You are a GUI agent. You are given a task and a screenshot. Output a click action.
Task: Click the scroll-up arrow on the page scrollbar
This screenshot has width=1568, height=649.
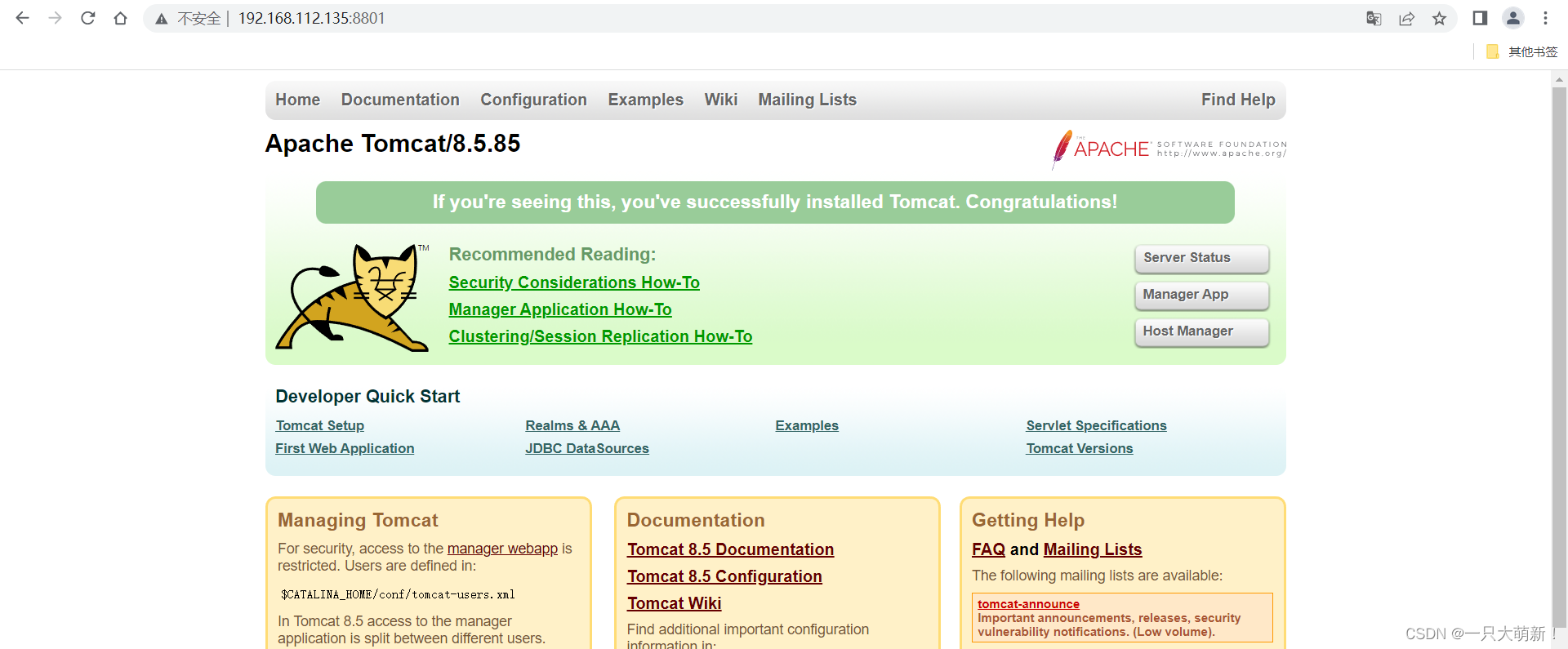[x=1559, y=79]
